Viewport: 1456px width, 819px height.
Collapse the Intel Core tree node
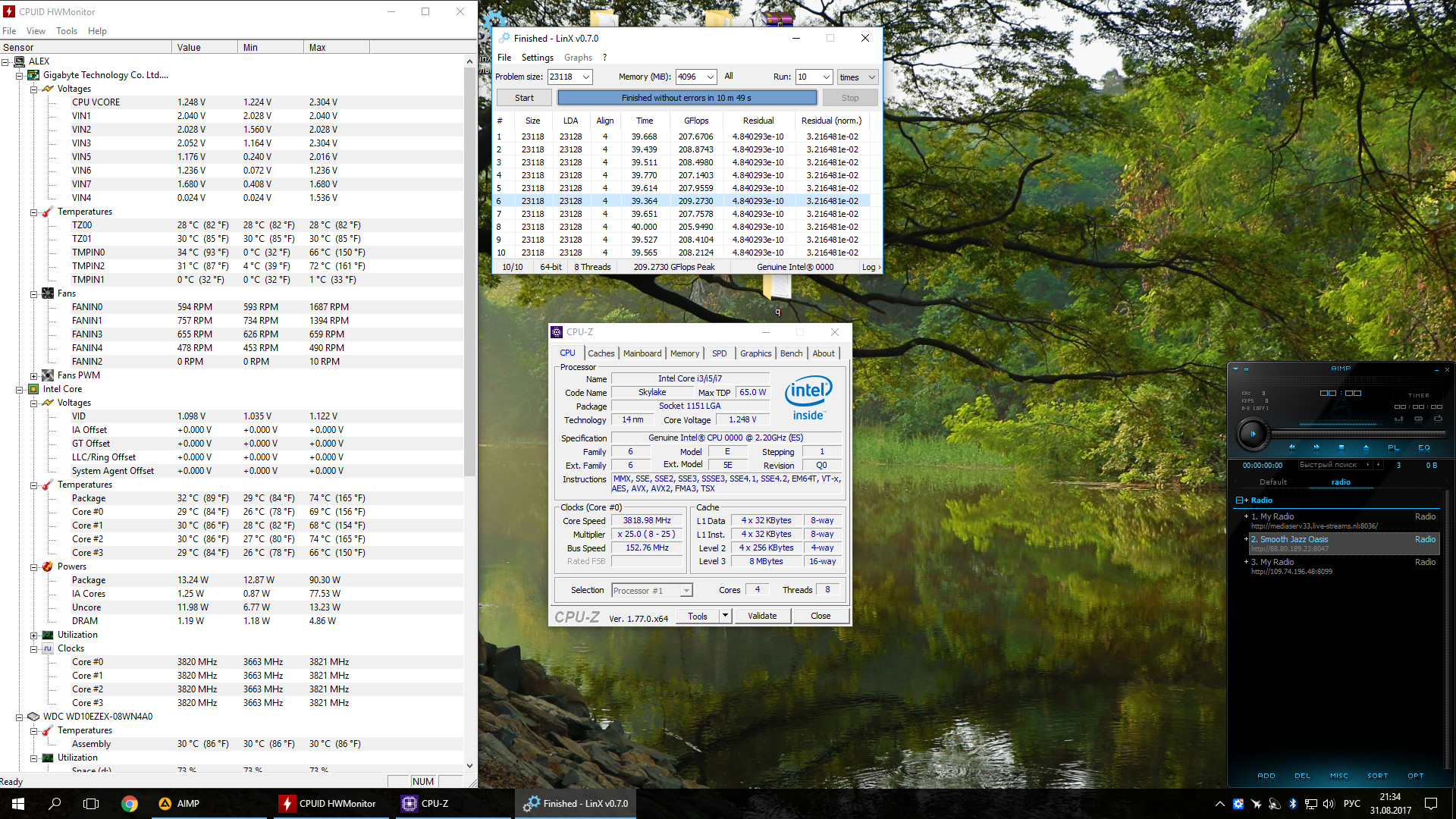click(20, 390)
